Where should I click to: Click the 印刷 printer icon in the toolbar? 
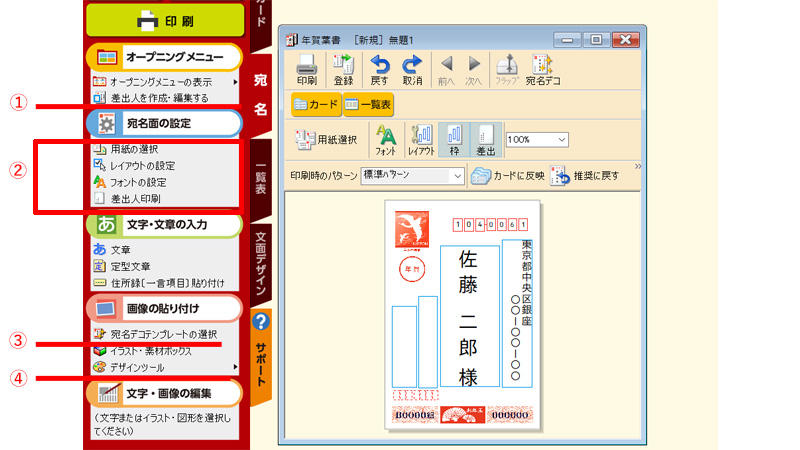pyautogui.click(x=307, y=69)
